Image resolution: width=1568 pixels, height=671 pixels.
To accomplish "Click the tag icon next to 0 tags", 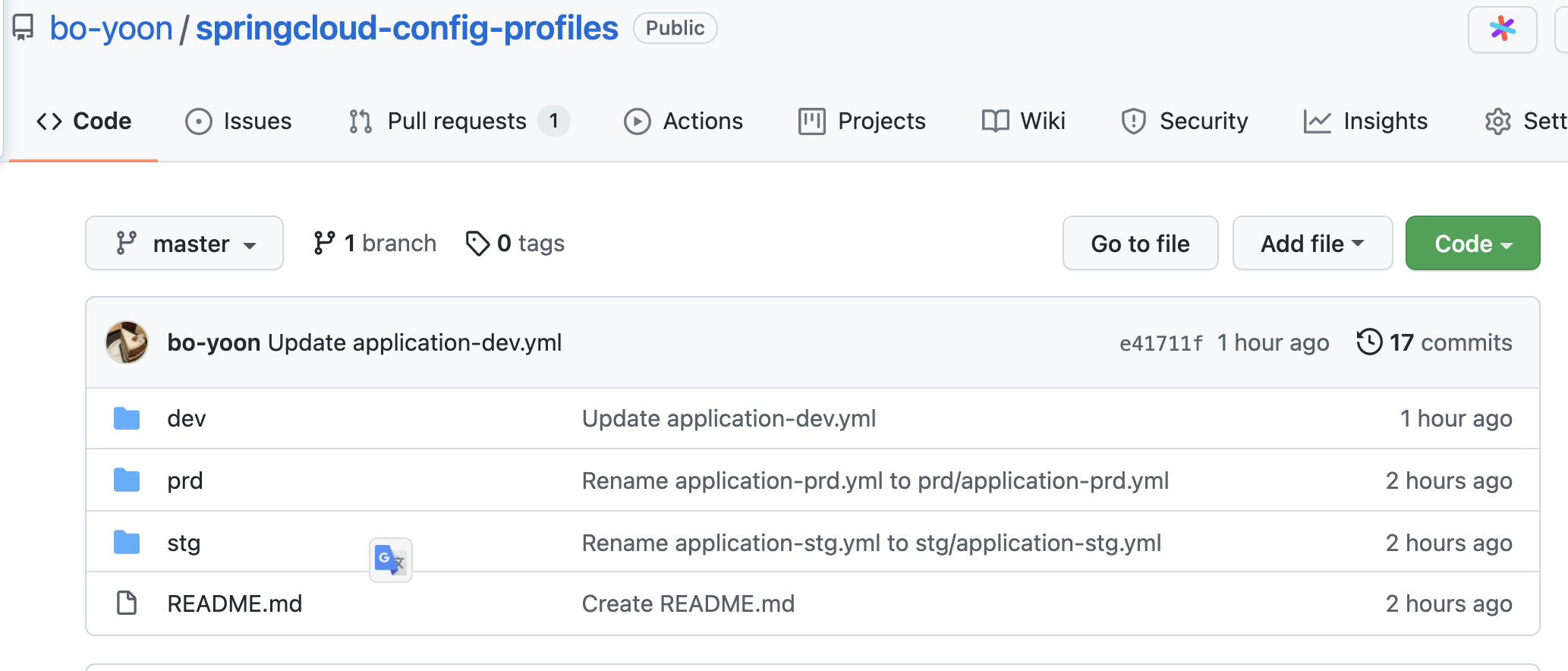I will click(x=477, y=244).
